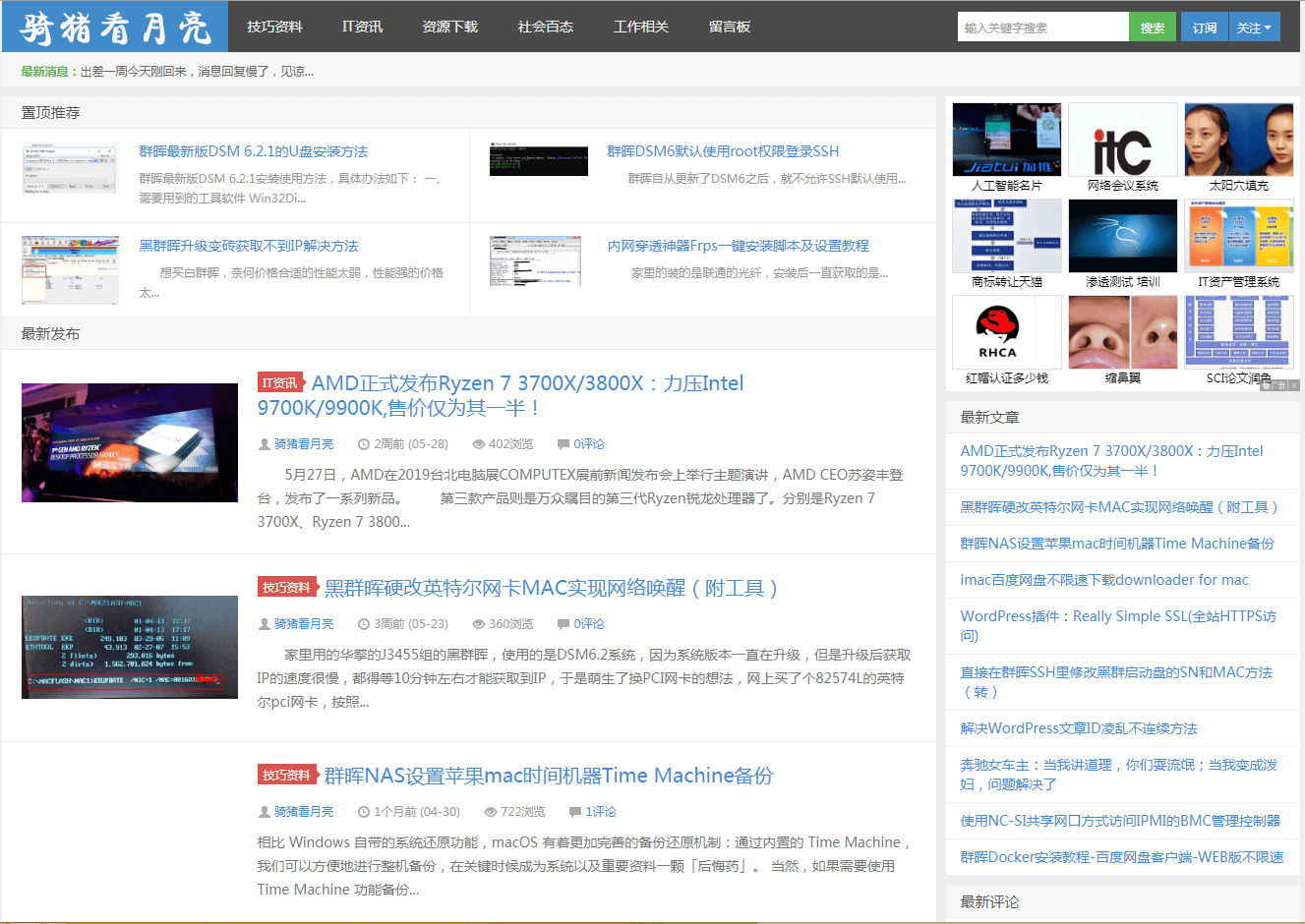1305x924 pixels.
Task: Open the IT资讯 menu item
Action: pos(362,27)
